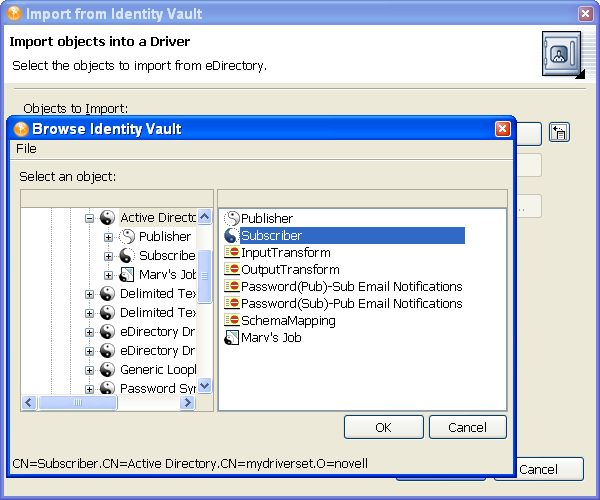Expand the Password Sync driver node
This screenshot has width=600, height=500.
click(90, 389)
